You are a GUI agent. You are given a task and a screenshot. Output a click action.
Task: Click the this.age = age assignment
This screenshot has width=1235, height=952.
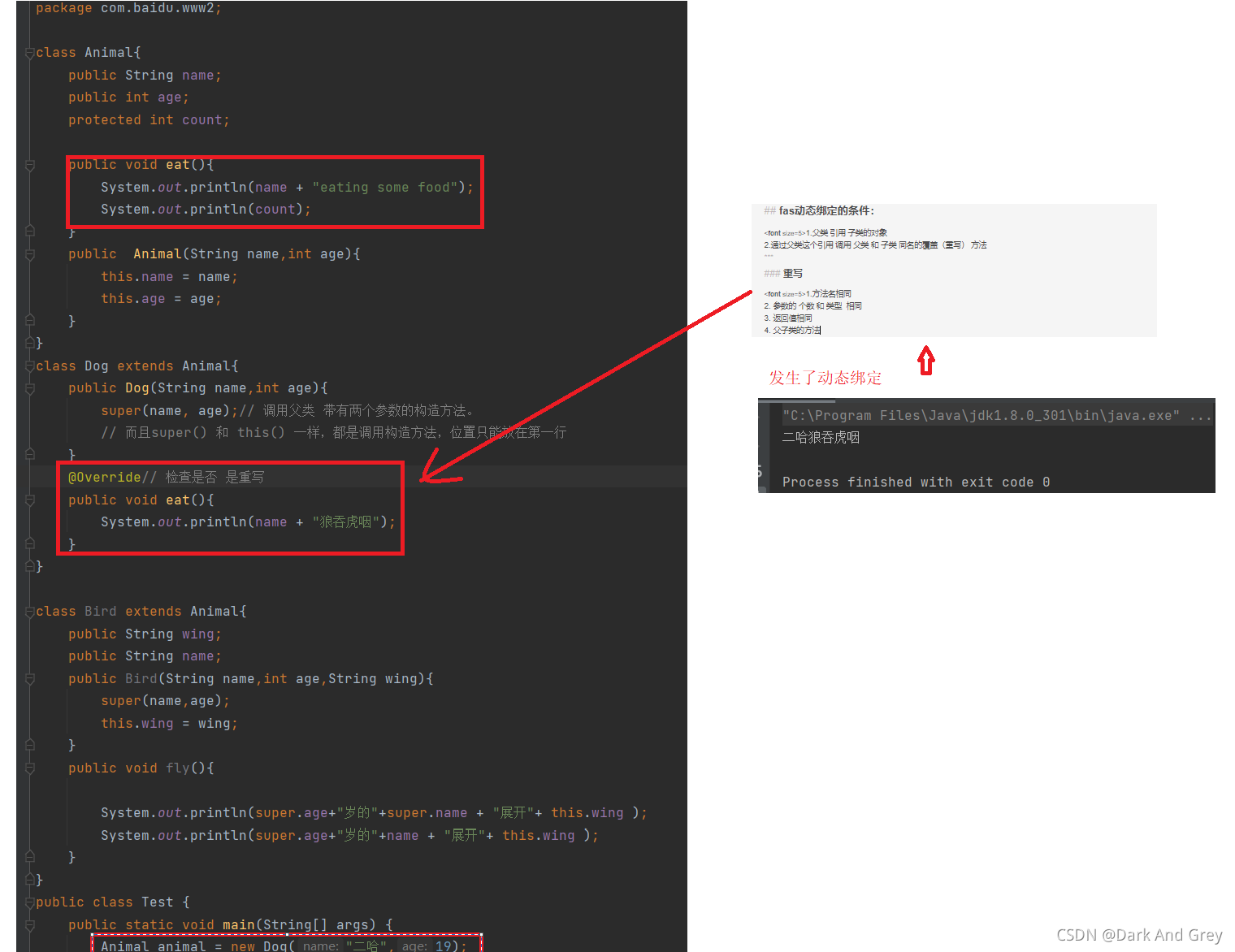(161, 299)
